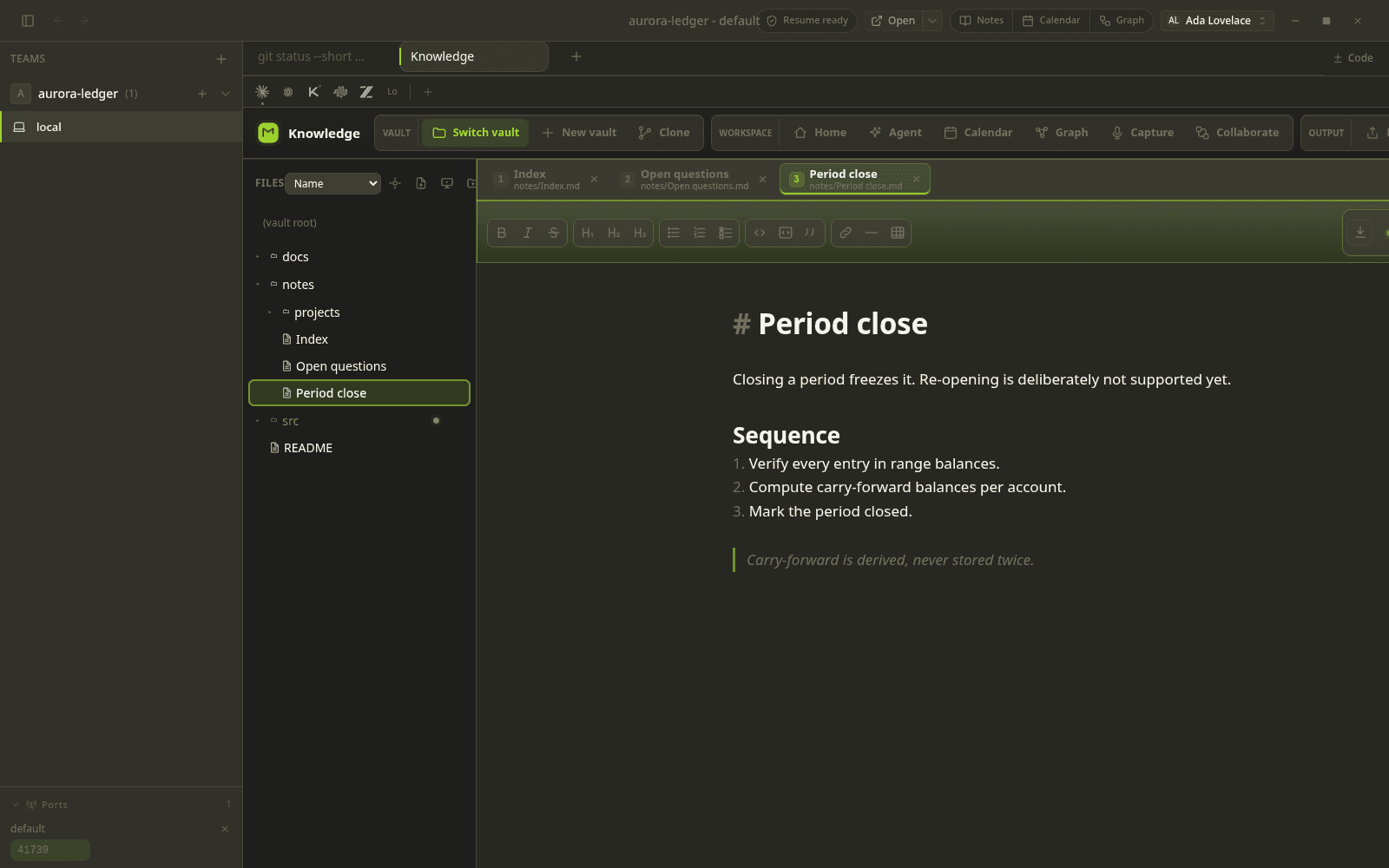Toggle bold formatting in editor toolbar
The image size is (1389, 868).
(502, 233)
